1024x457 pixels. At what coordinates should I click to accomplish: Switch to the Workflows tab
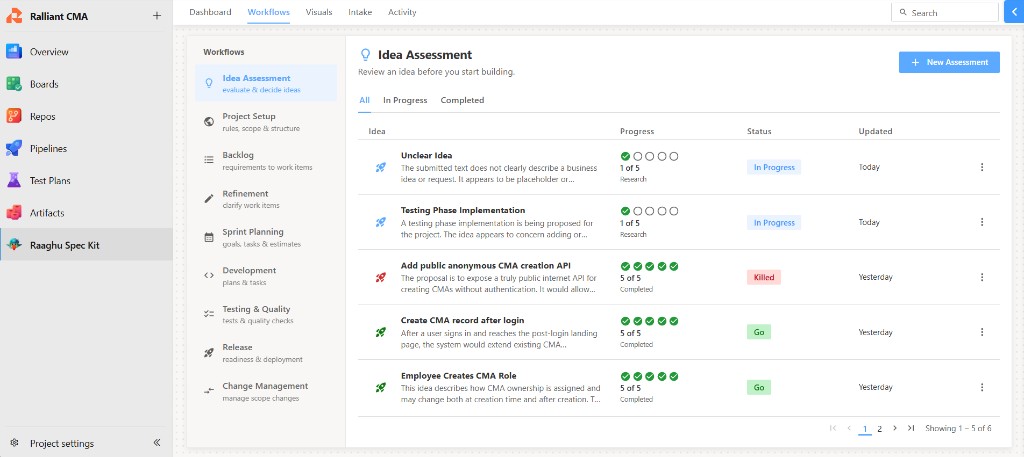pyautogui.click(x=268, y=12)
